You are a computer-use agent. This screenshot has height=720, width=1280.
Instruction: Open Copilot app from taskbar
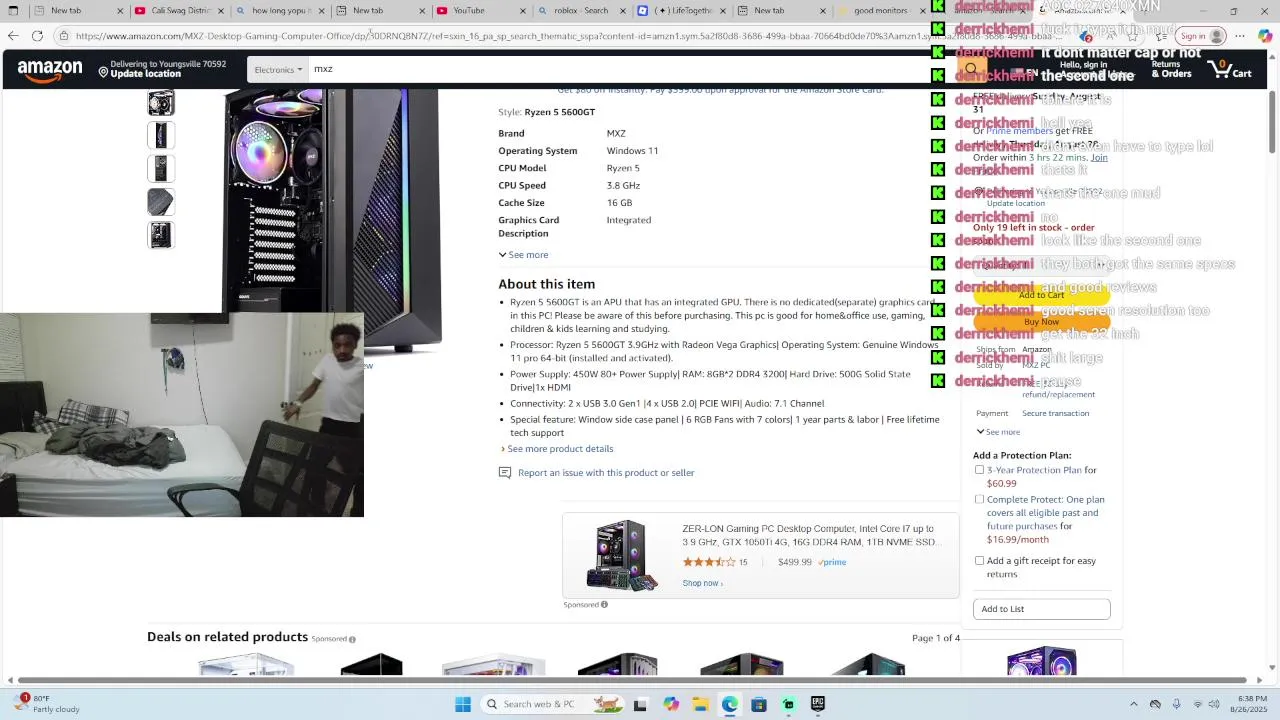coord(671,704)
